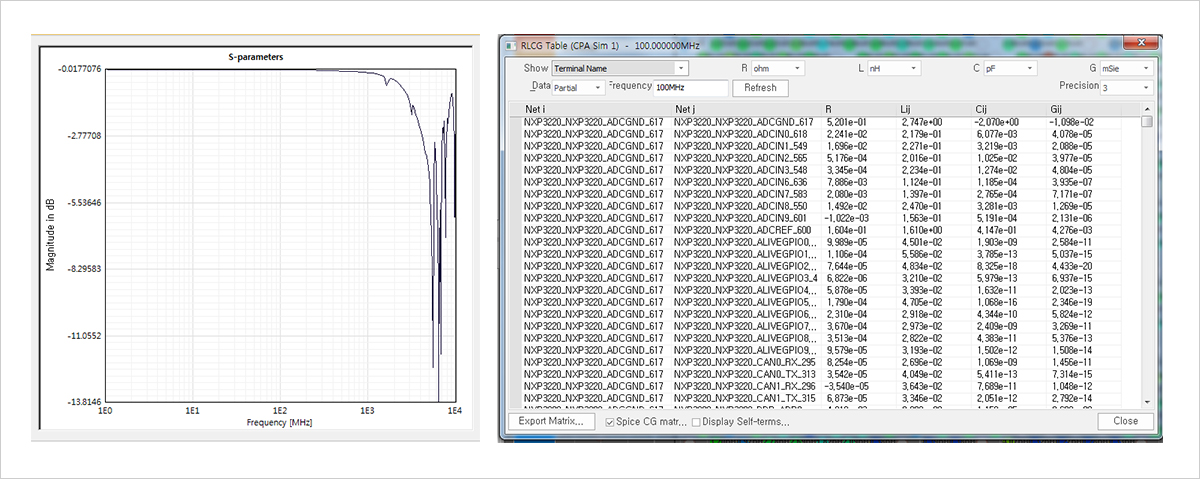
Task: Select Net j cell NXP3220_NXP3220_ADCIN8_550
Action: click(740, 204)
